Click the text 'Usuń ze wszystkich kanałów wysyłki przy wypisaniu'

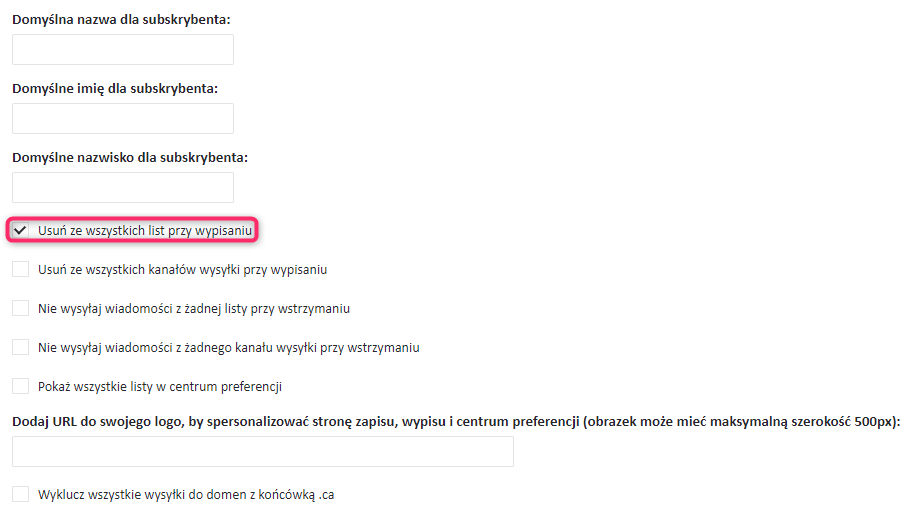tap(182, 269)
